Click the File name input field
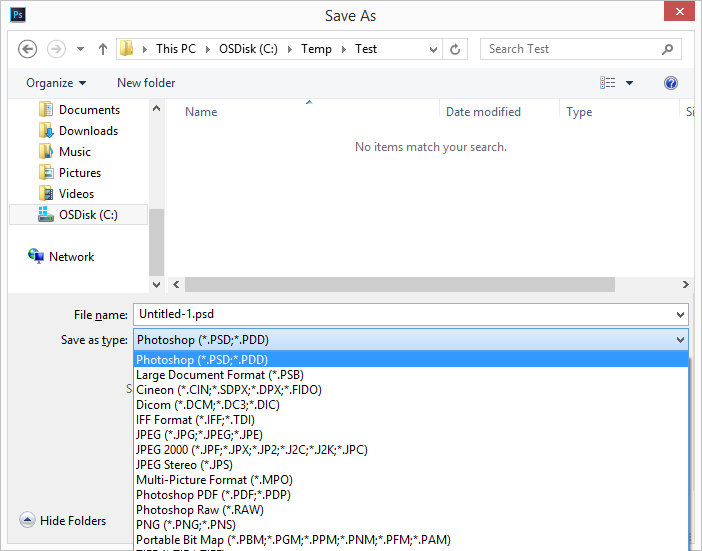 403,314
